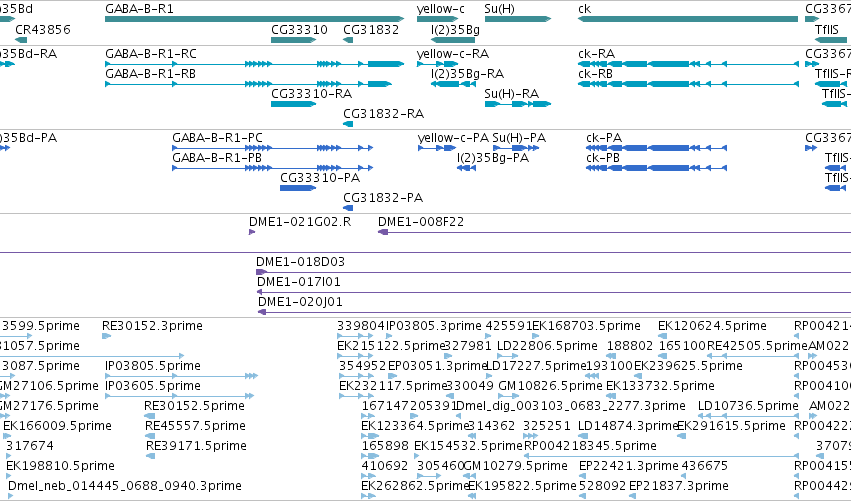Click EST EP22421.3prime
The width and height of the screenshot is (851, 501).
point(628,466)
